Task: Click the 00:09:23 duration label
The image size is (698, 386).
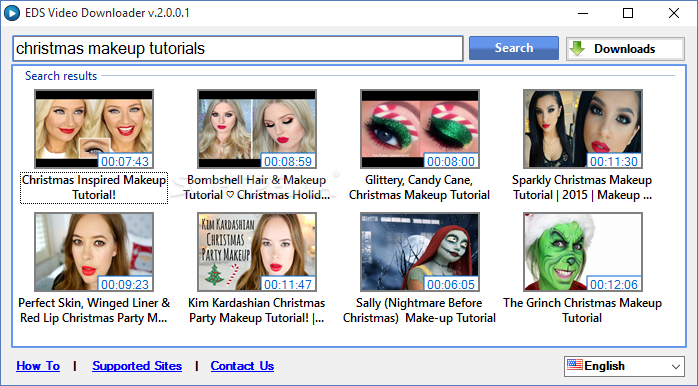Action: (x=125, y=284)
